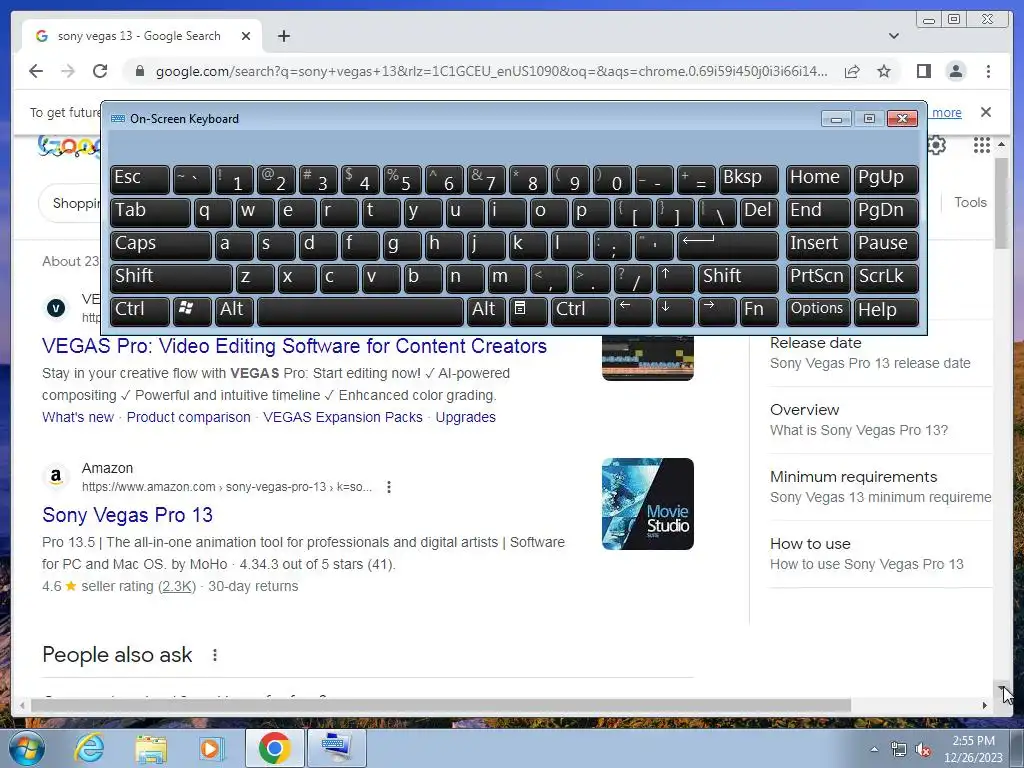Toggle left Ctrl key on keyboard
The height and width of the screenshot is (768, 1024).
140,310
